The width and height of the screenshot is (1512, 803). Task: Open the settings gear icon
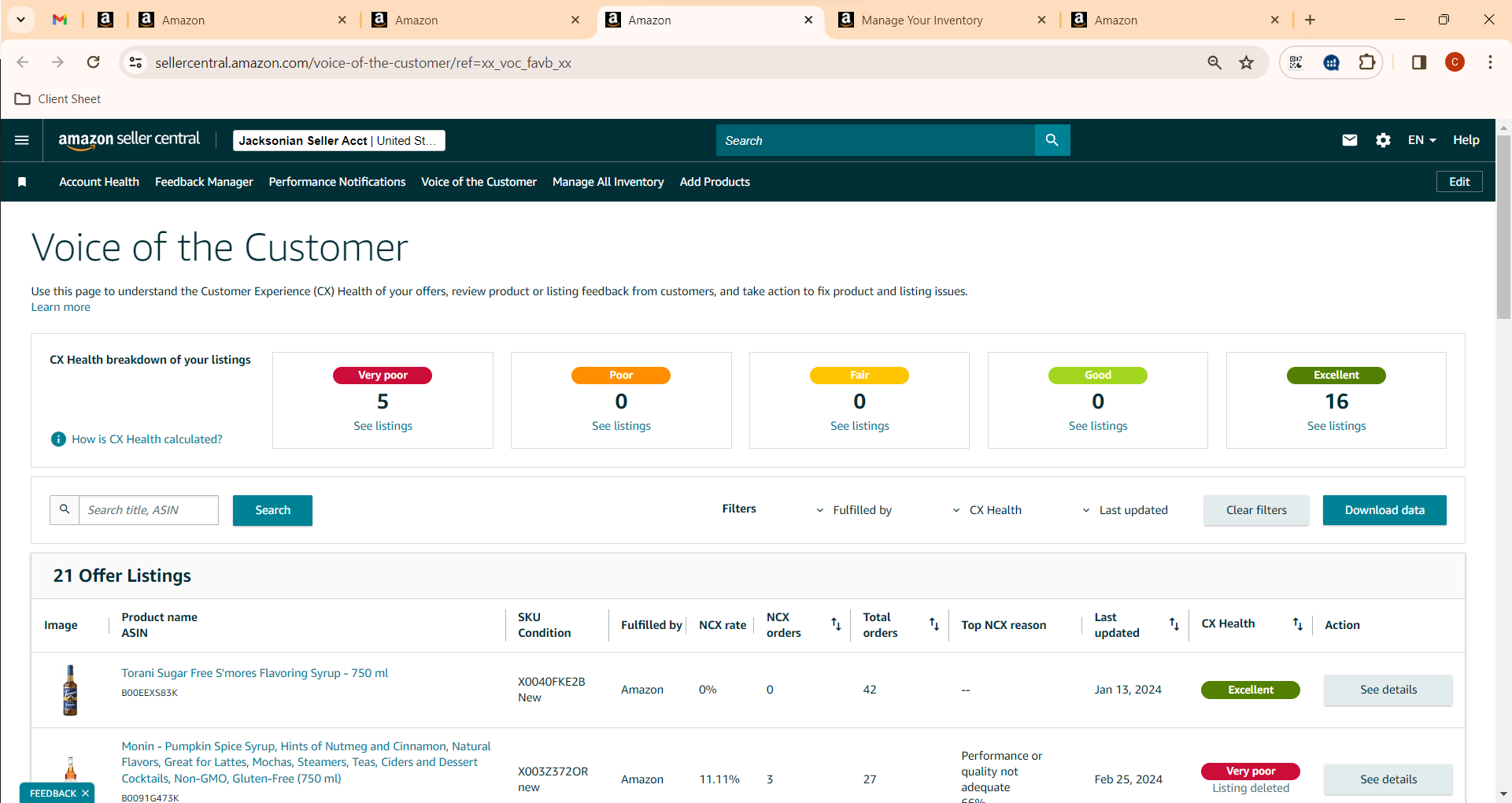(x=1383, y=140)
